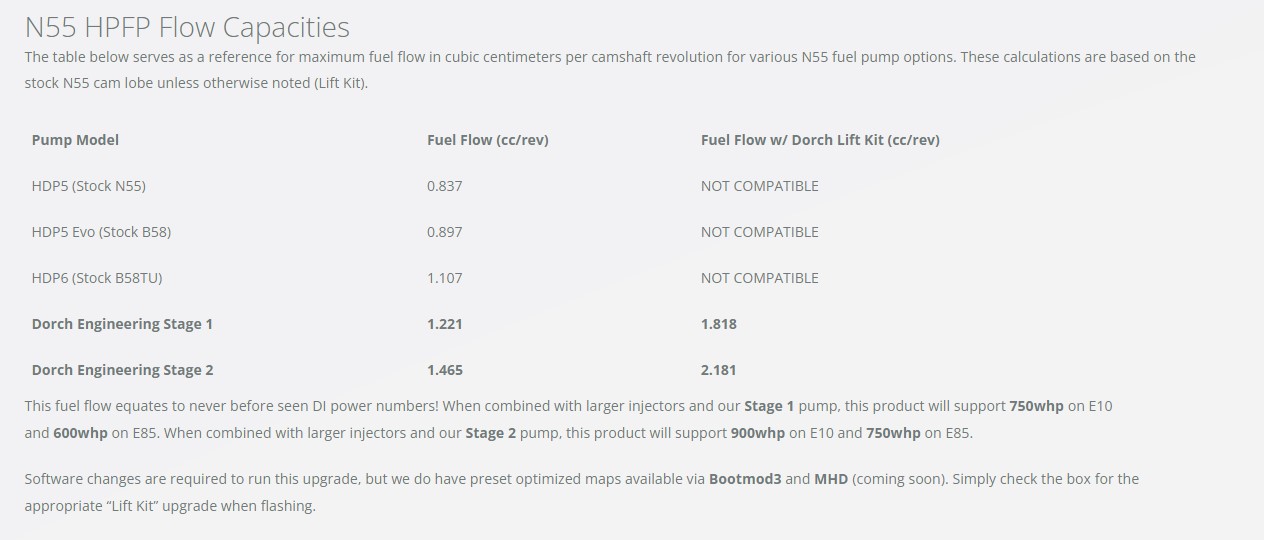Click Dorch Engineering Stage 1 pump name
The image size is (1264, 540).
click(x=122, y=324)
